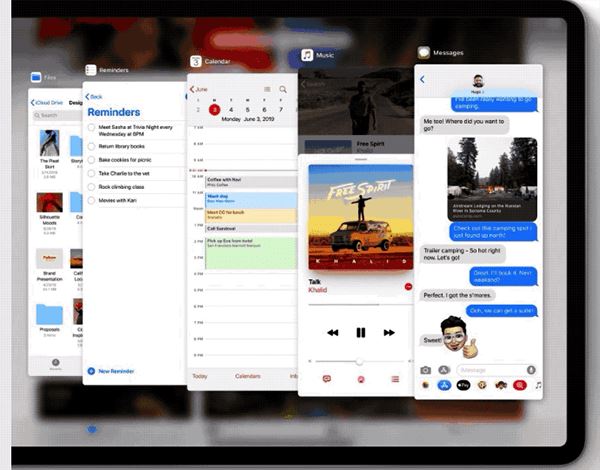
Task: Tap red image search icon in Messages
Action: pos(520,385)
